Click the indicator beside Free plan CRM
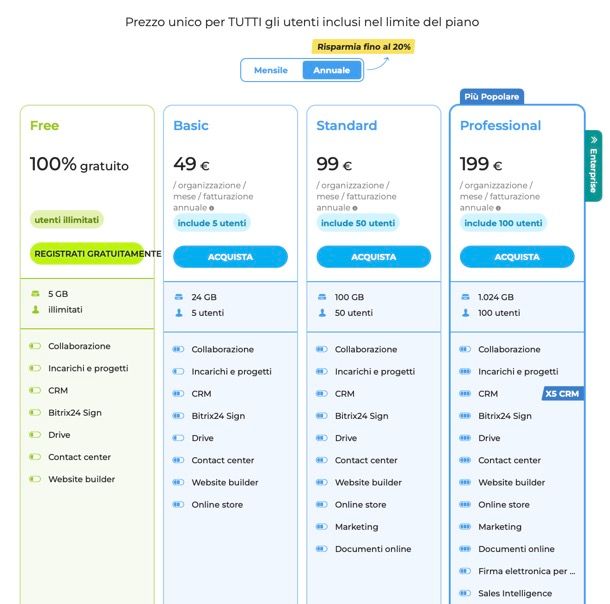The image size is (610, 604). click(35, 390)
